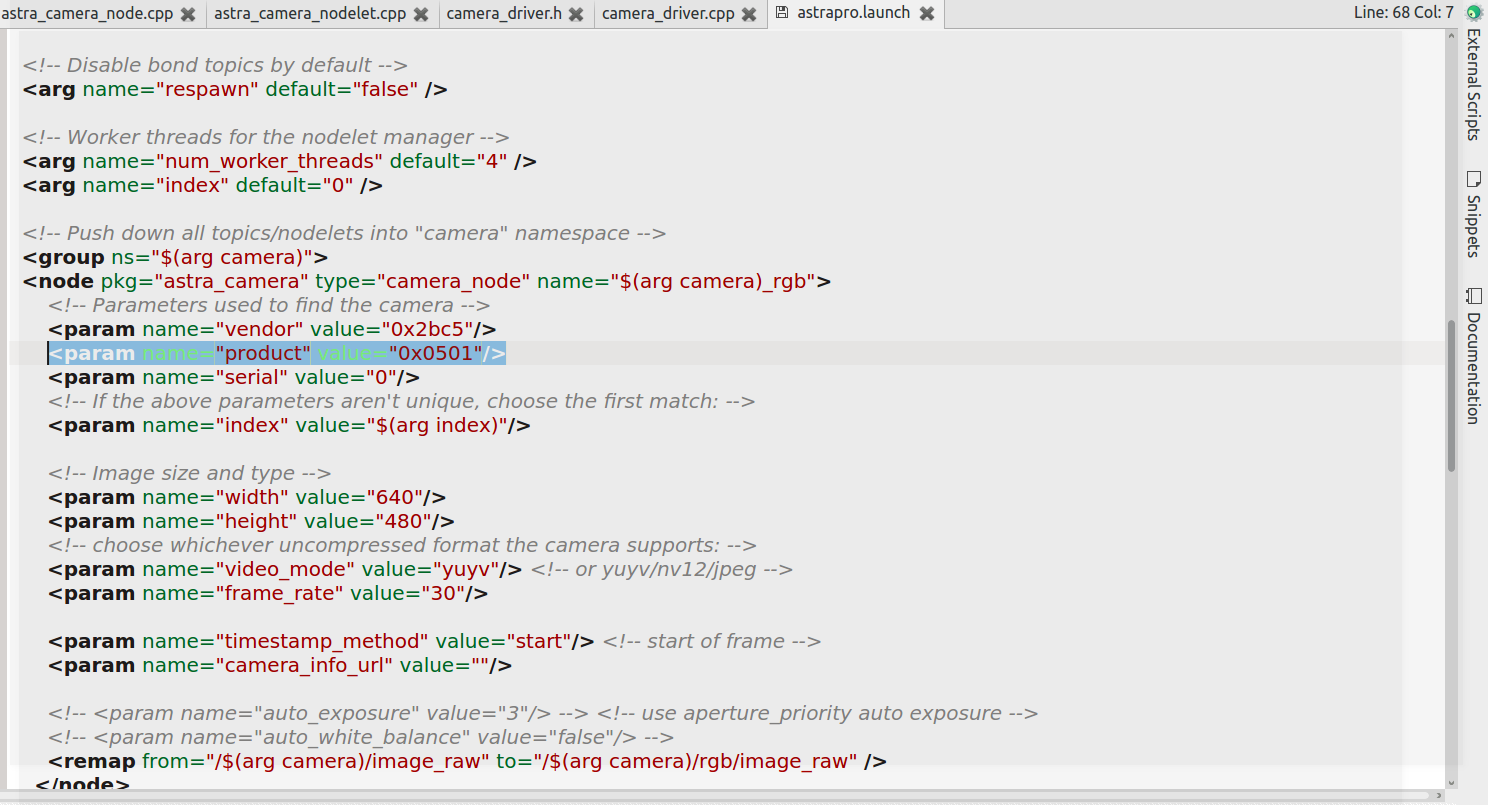Screen dimensions: 1488x805
Task: Click the "video_mode" value="yuyv" param
Action: pos(285,569)
